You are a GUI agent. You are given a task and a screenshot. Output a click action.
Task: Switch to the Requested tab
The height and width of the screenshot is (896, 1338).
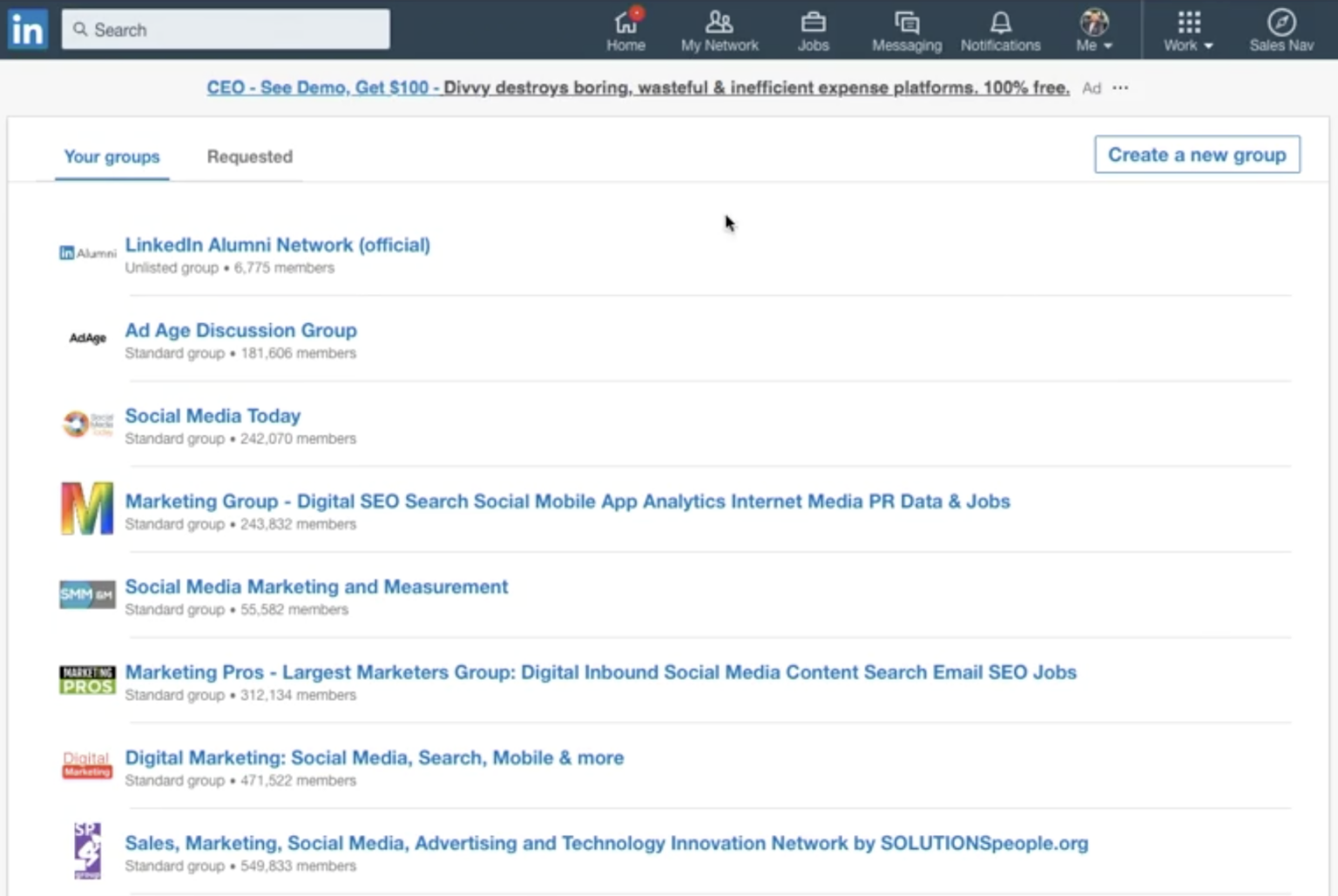point(249,157)
